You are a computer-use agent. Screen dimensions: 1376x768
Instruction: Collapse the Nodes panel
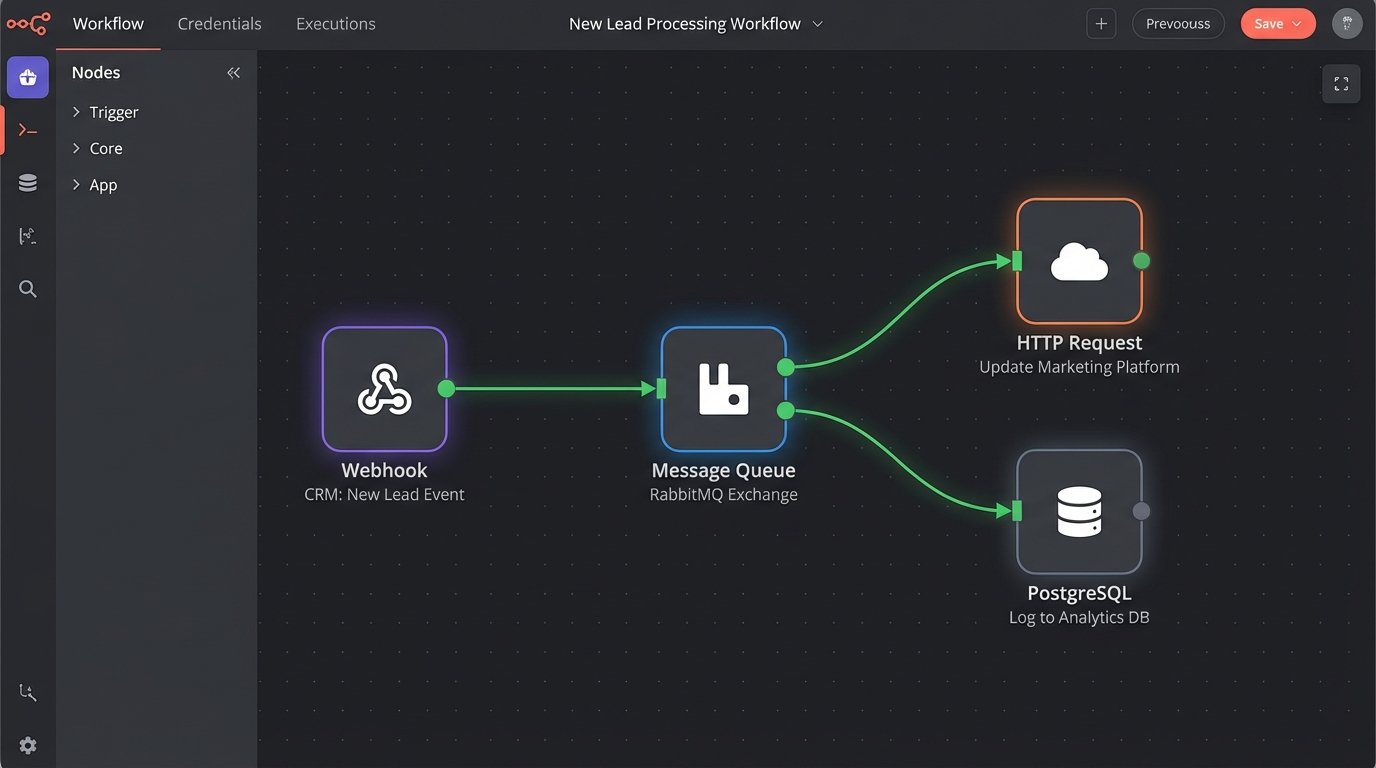pos(233,73)
